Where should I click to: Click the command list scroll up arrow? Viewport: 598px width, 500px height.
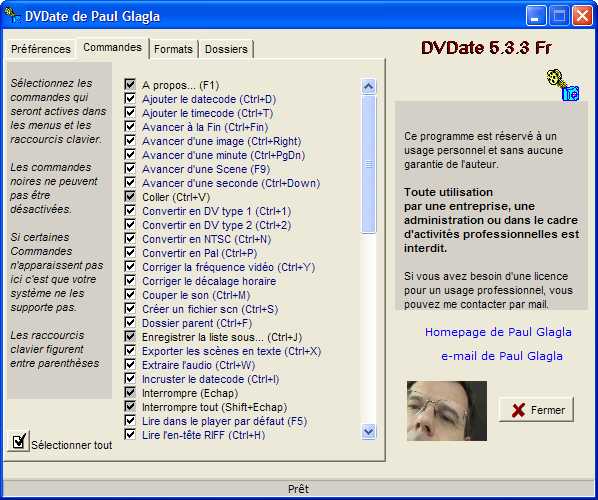click(x=368, y=87)
